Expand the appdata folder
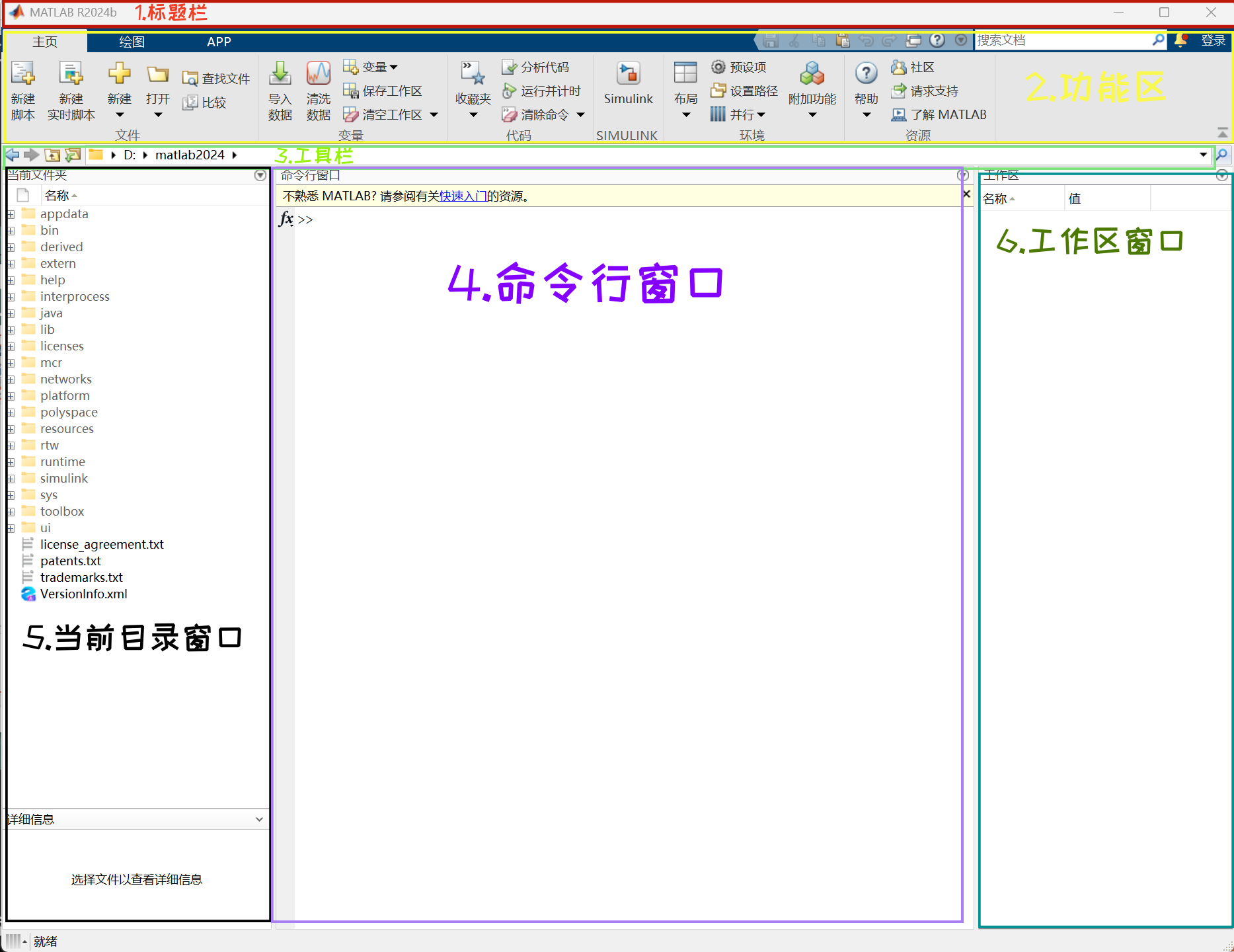This screenshot has height=952, width=1234. (x=11, y=214)
